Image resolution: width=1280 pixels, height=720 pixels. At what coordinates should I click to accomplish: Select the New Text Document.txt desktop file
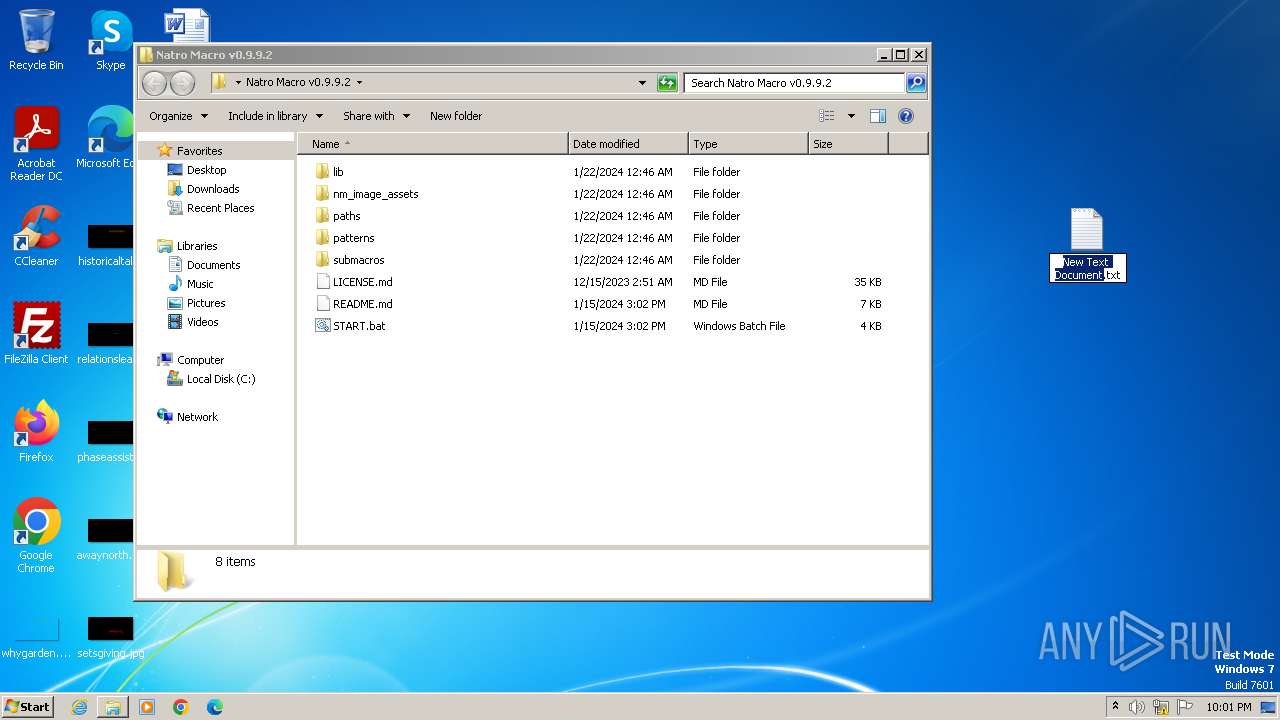click(x=1087, y=245)
